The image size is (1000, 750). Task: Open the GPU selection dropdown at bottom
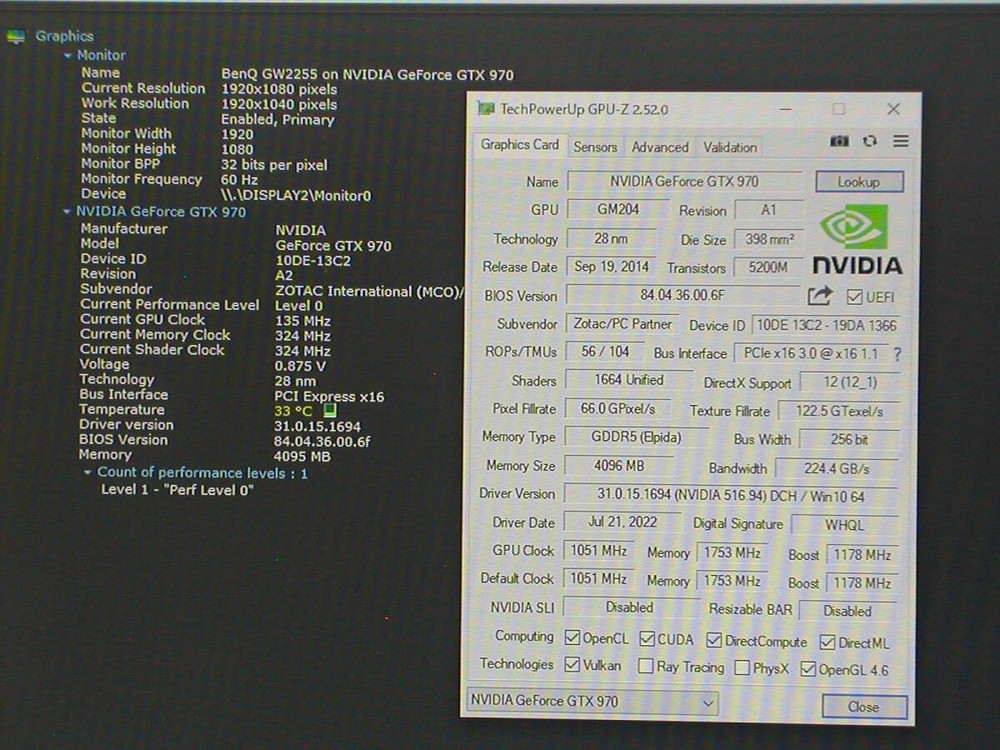point(707,701)
